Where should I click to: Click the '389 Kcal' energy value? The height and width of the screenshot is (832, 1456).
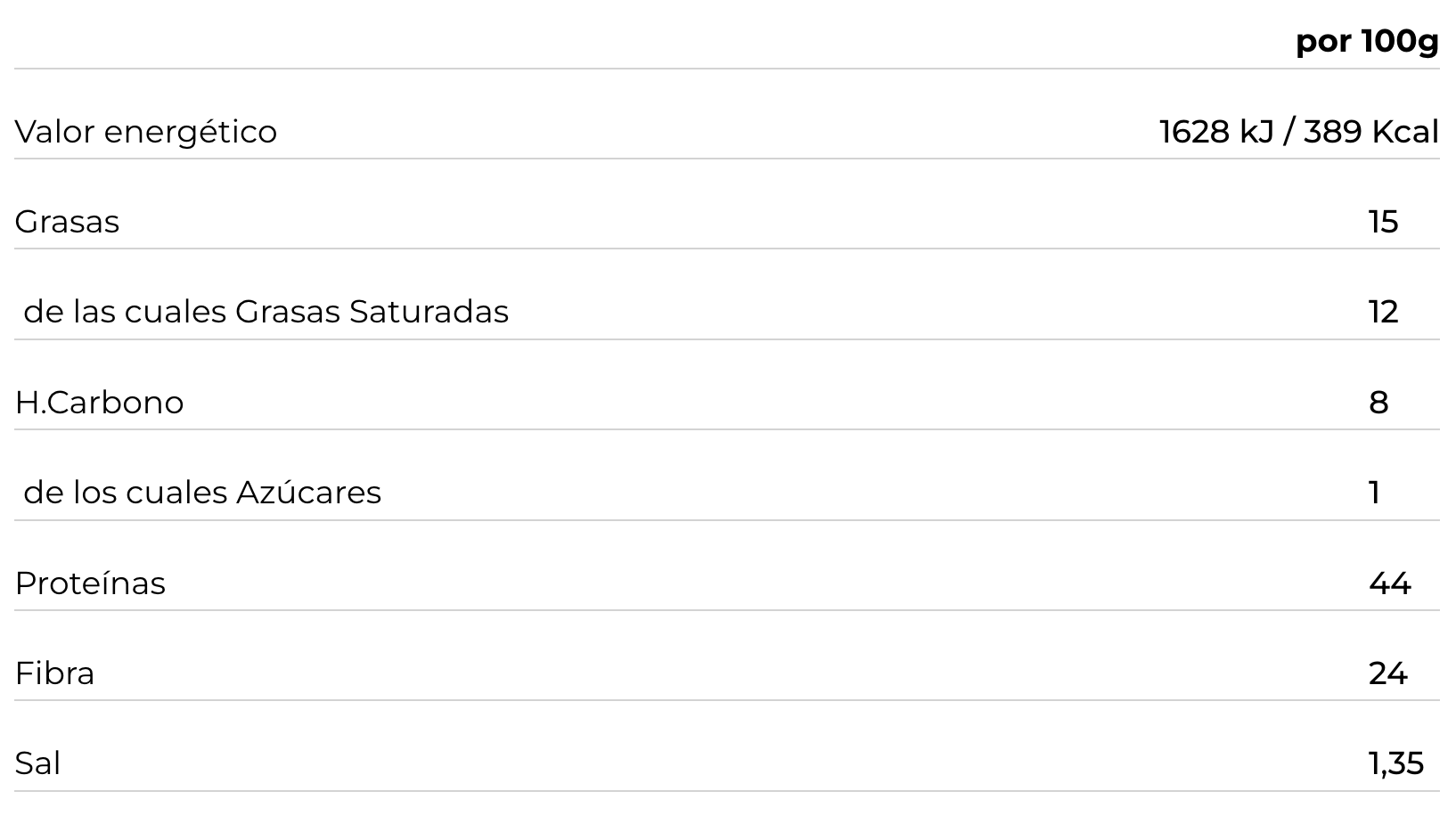click(x=1370, y=132)
